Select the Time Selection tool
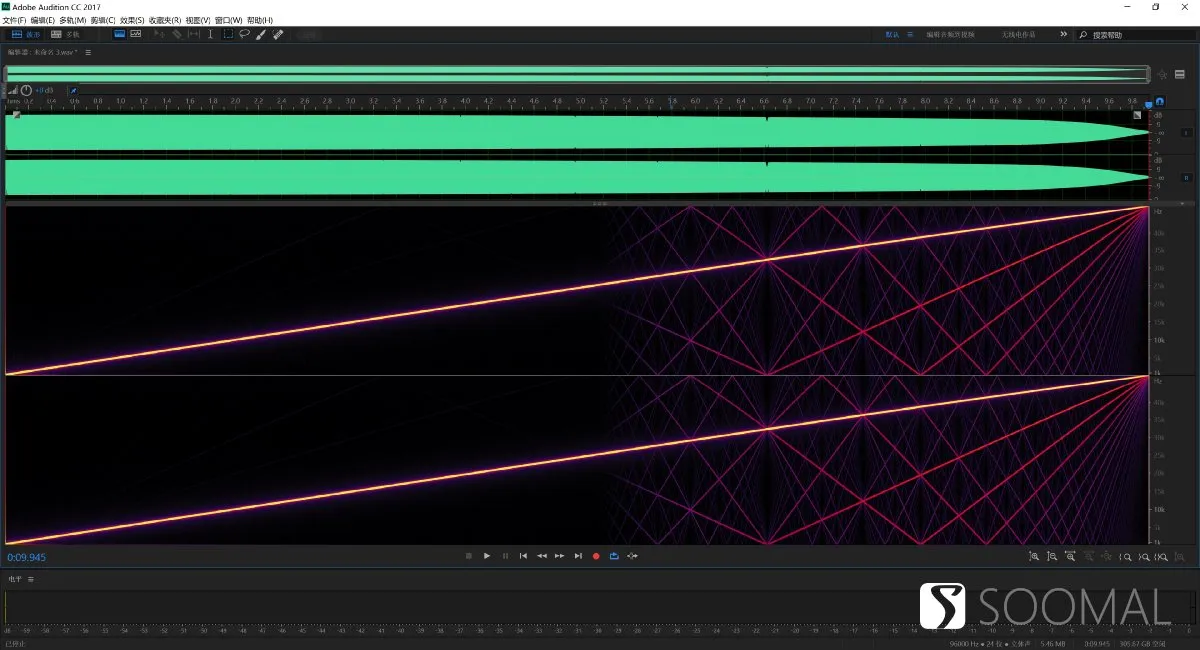The width and height of the screenshot is (1200, 650). (x=210, y=34)
